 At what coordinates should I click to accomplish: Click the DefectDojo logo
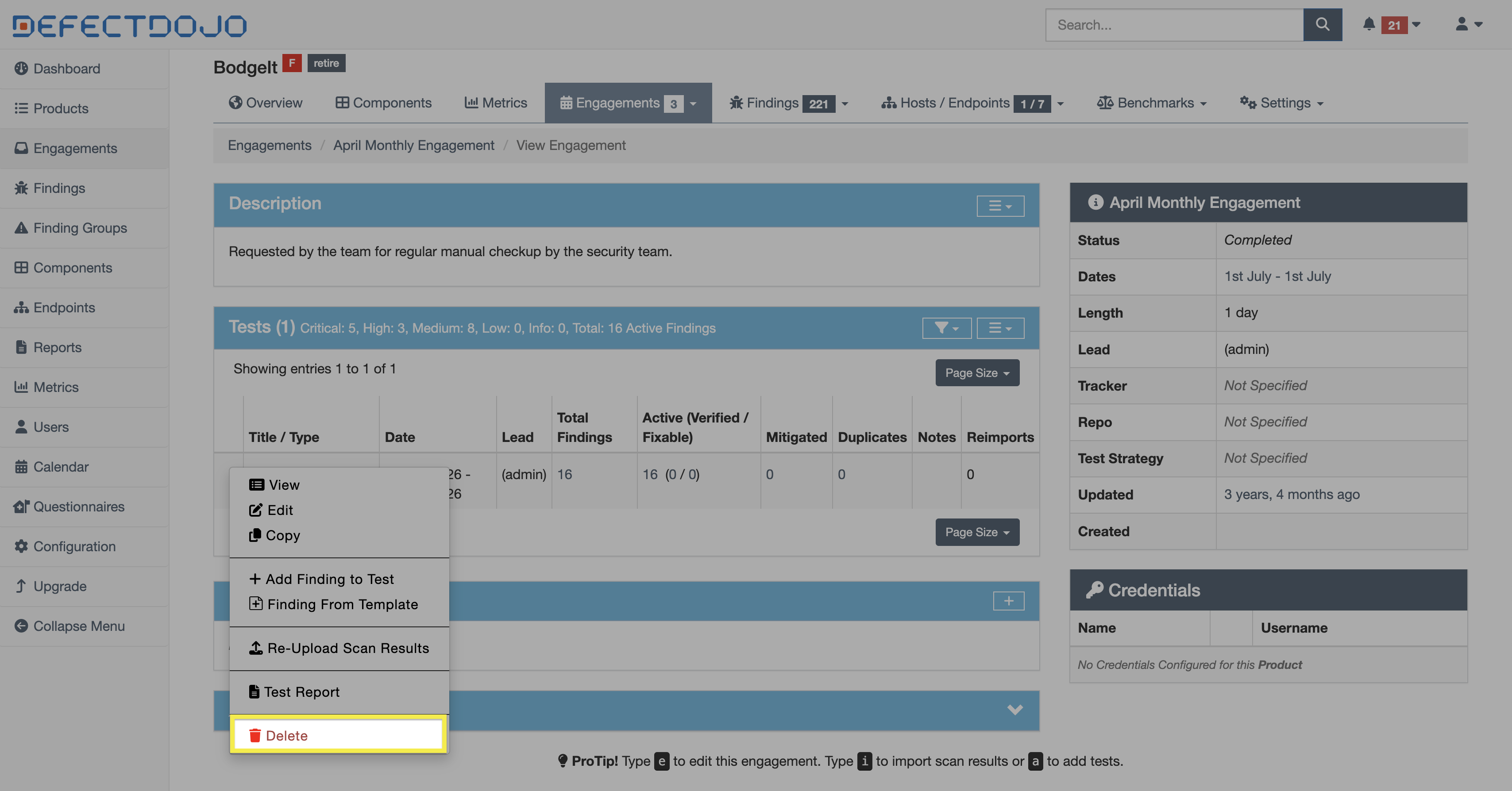[129, 26]
